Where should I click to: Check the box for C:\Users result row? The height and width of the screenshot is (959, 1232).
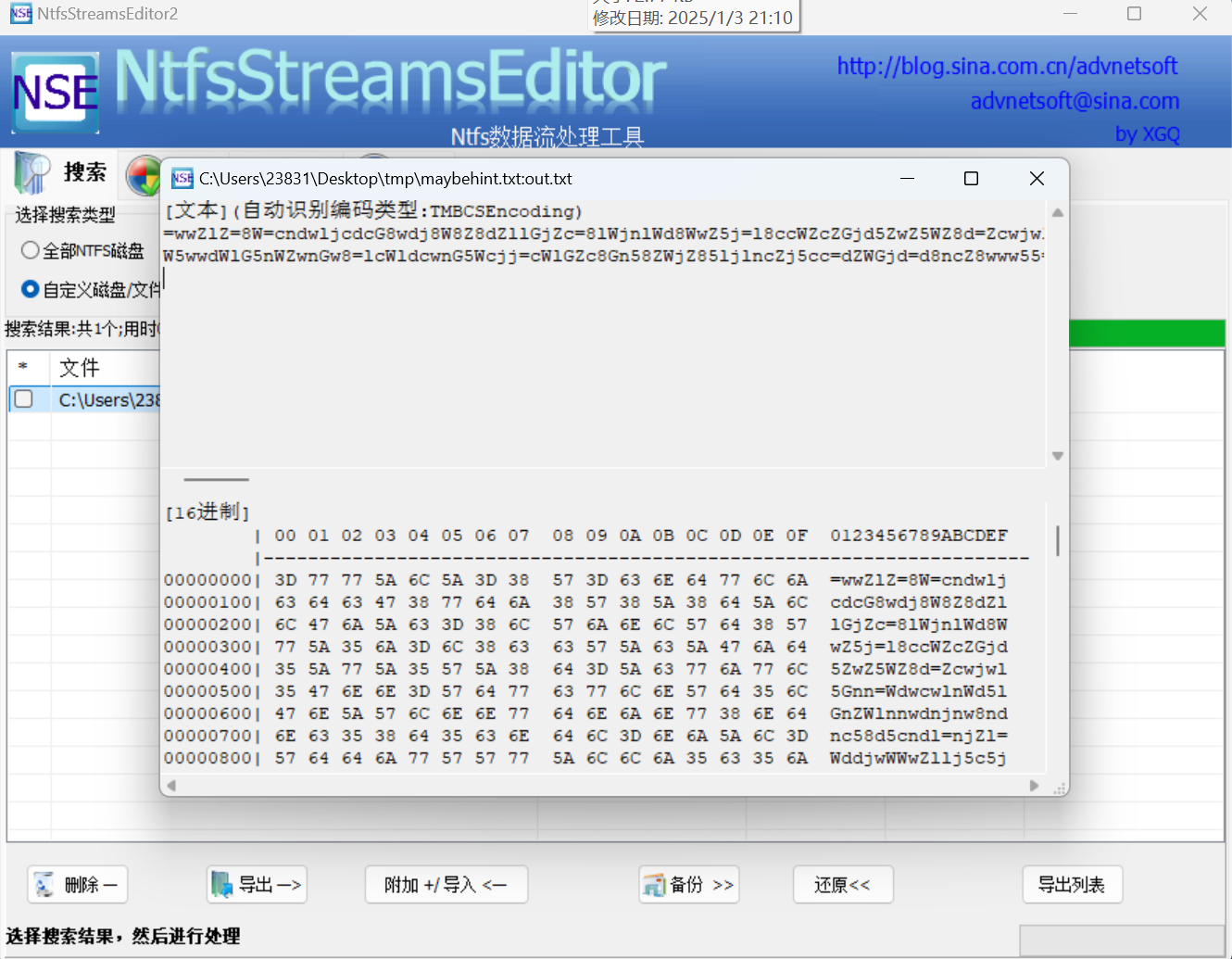click(x=24, y=399)
